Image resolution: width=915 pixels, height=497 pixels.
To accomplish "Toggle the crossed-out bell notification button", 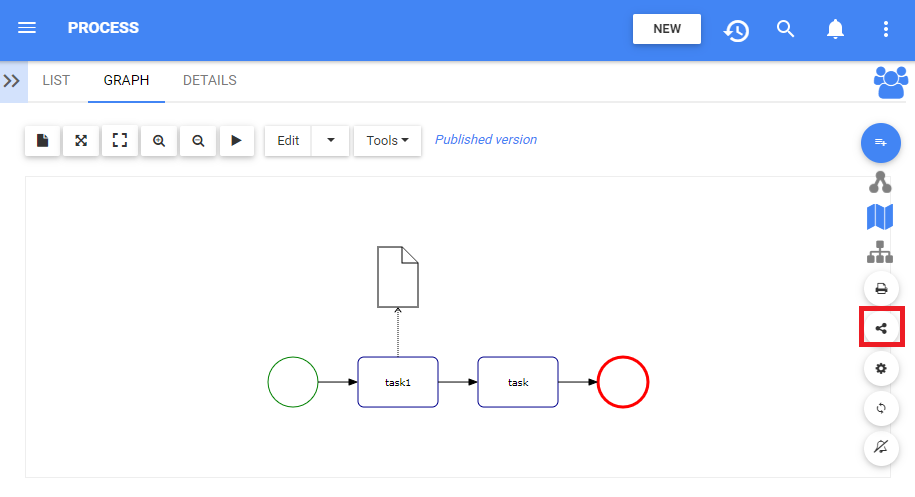I will point(881,448).
